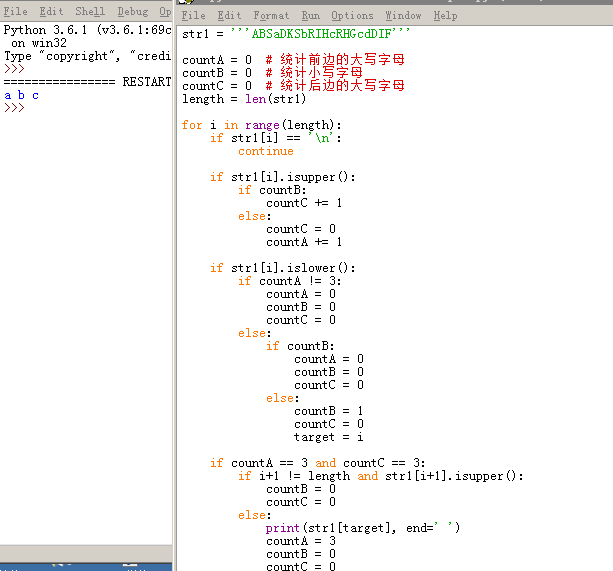Open the Shell menu in the shell window
The image size is (613, 571).
coord(90,12)
